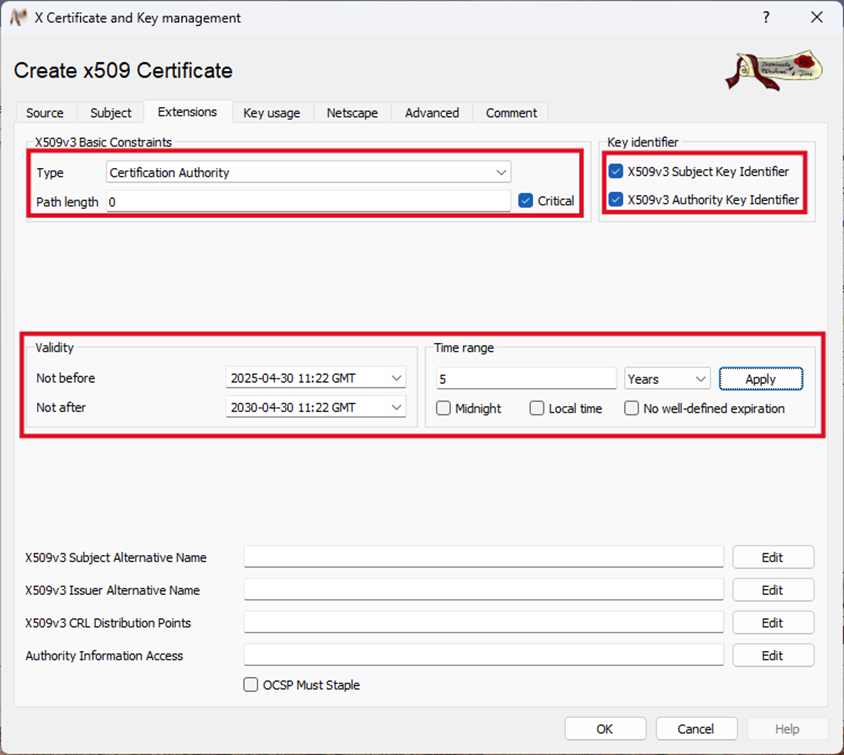This screenshot has height=755, width=844.
Task: Open the Years time unit dropdown
Action: [667, 379]
